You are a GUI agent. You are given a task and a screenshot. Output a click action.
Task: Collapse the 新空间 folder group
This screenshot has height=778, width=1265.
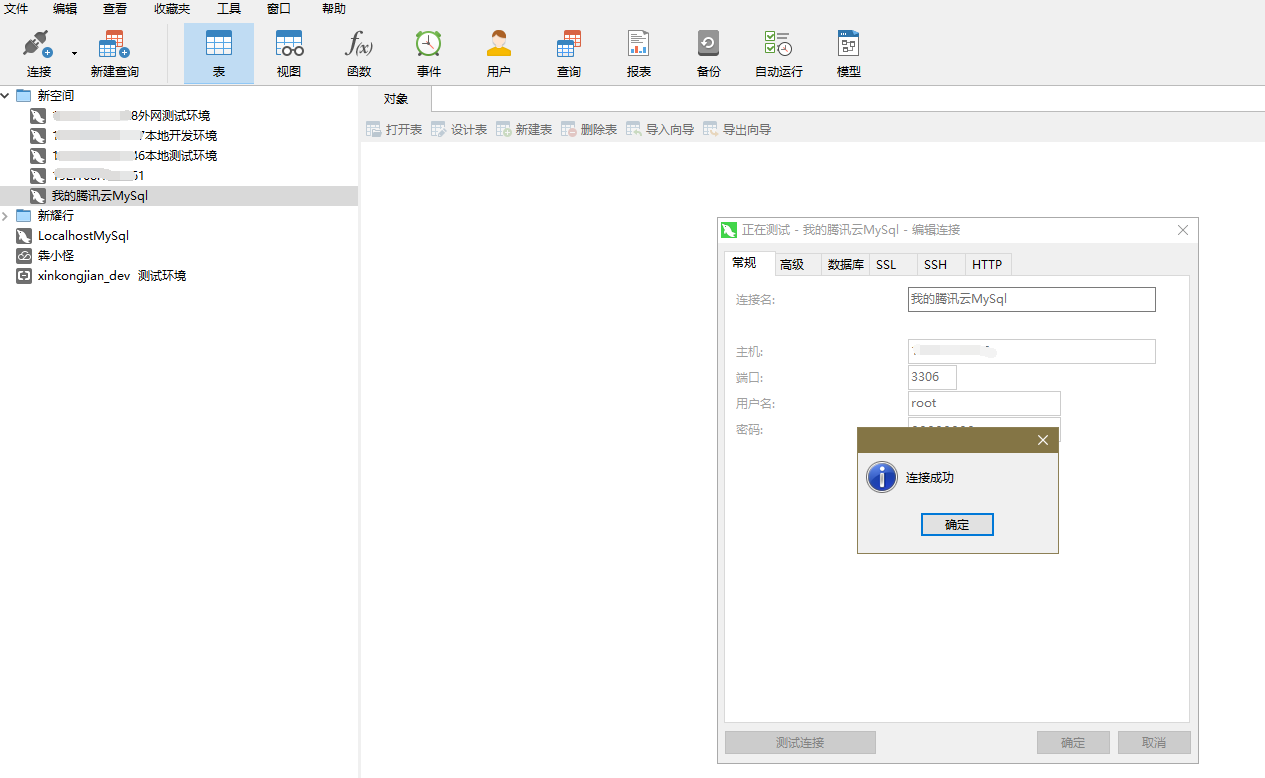[7, 96]
